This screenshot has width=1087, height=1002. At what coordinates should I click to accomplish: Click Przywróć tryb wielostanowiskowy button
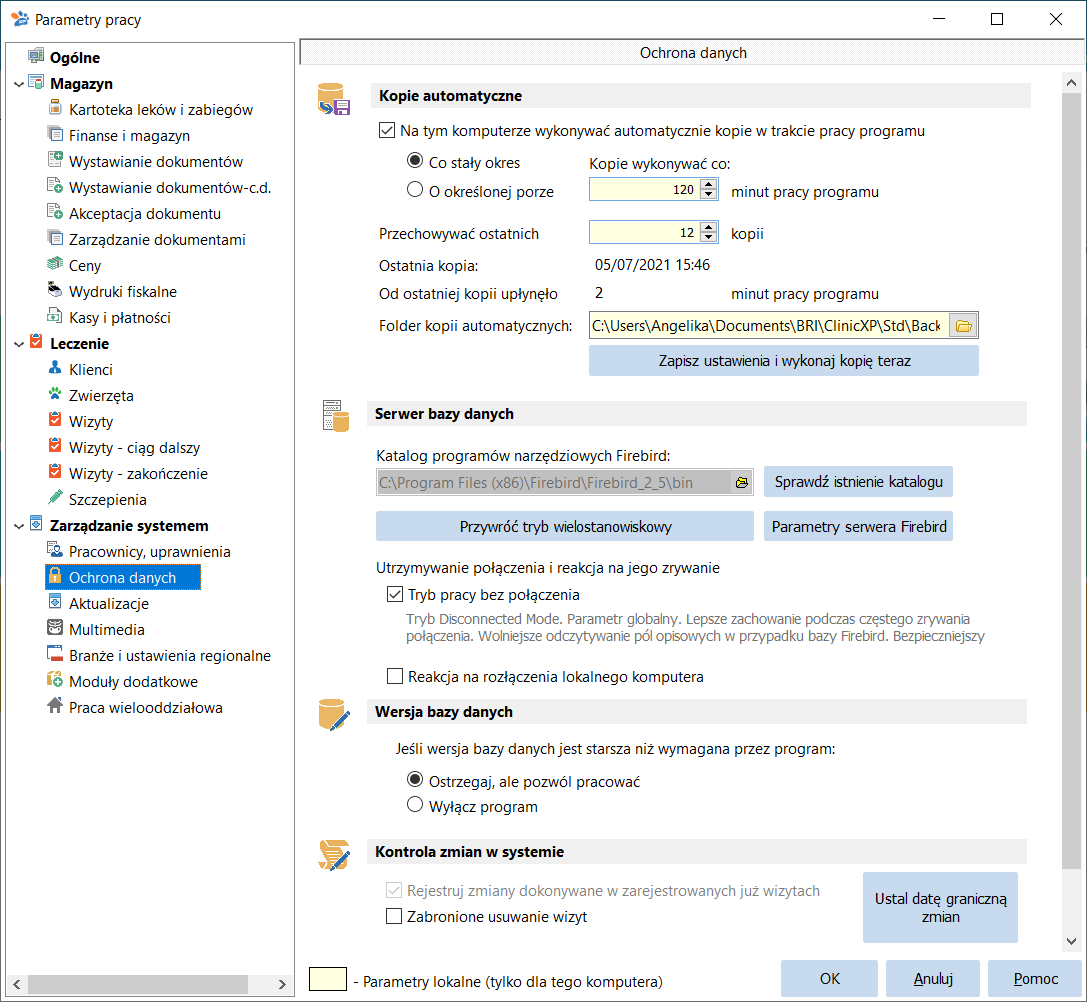[x=565, y=526]
